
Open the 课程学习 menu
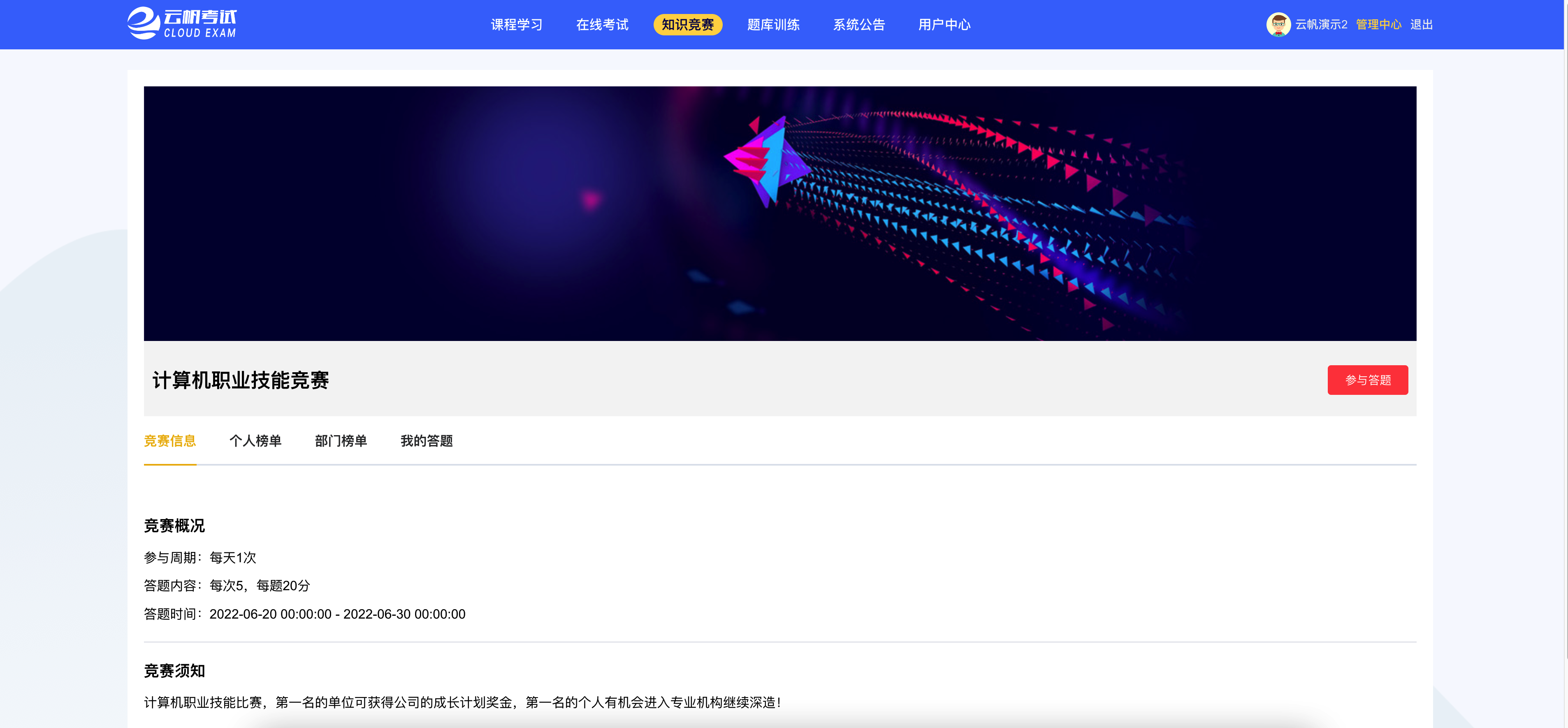(x=517, y=24)
